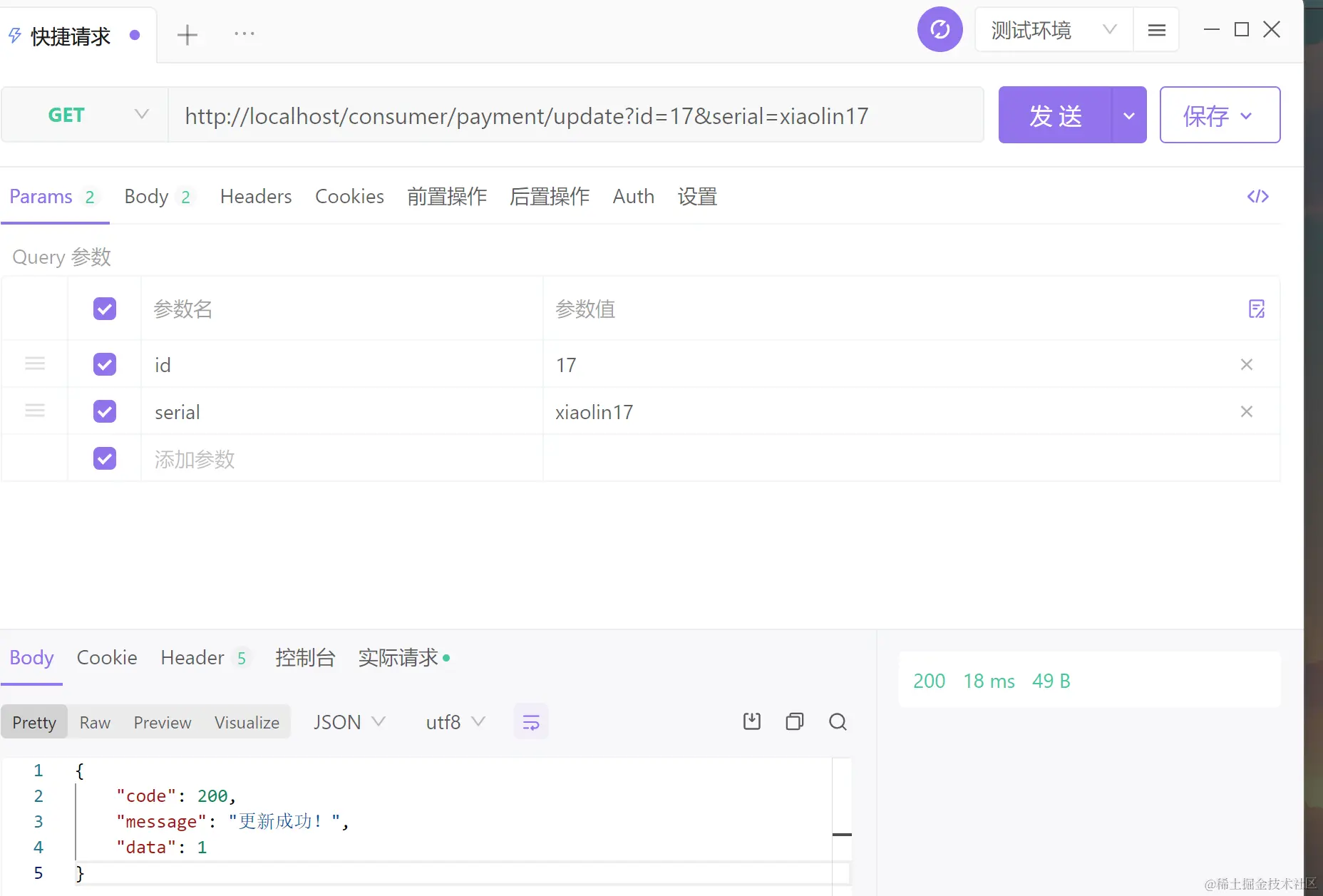Expand the send button arrow options

[1129, 115]
